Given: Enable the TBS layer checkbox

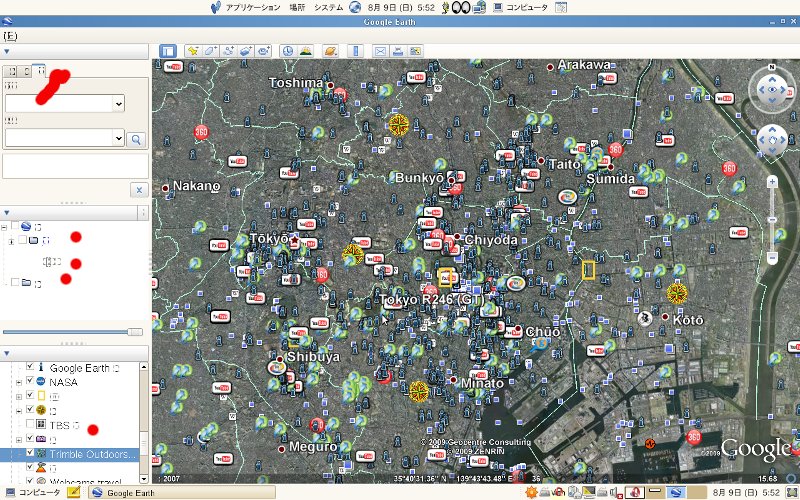Looking at the screenshot, I should click(30, 424).
